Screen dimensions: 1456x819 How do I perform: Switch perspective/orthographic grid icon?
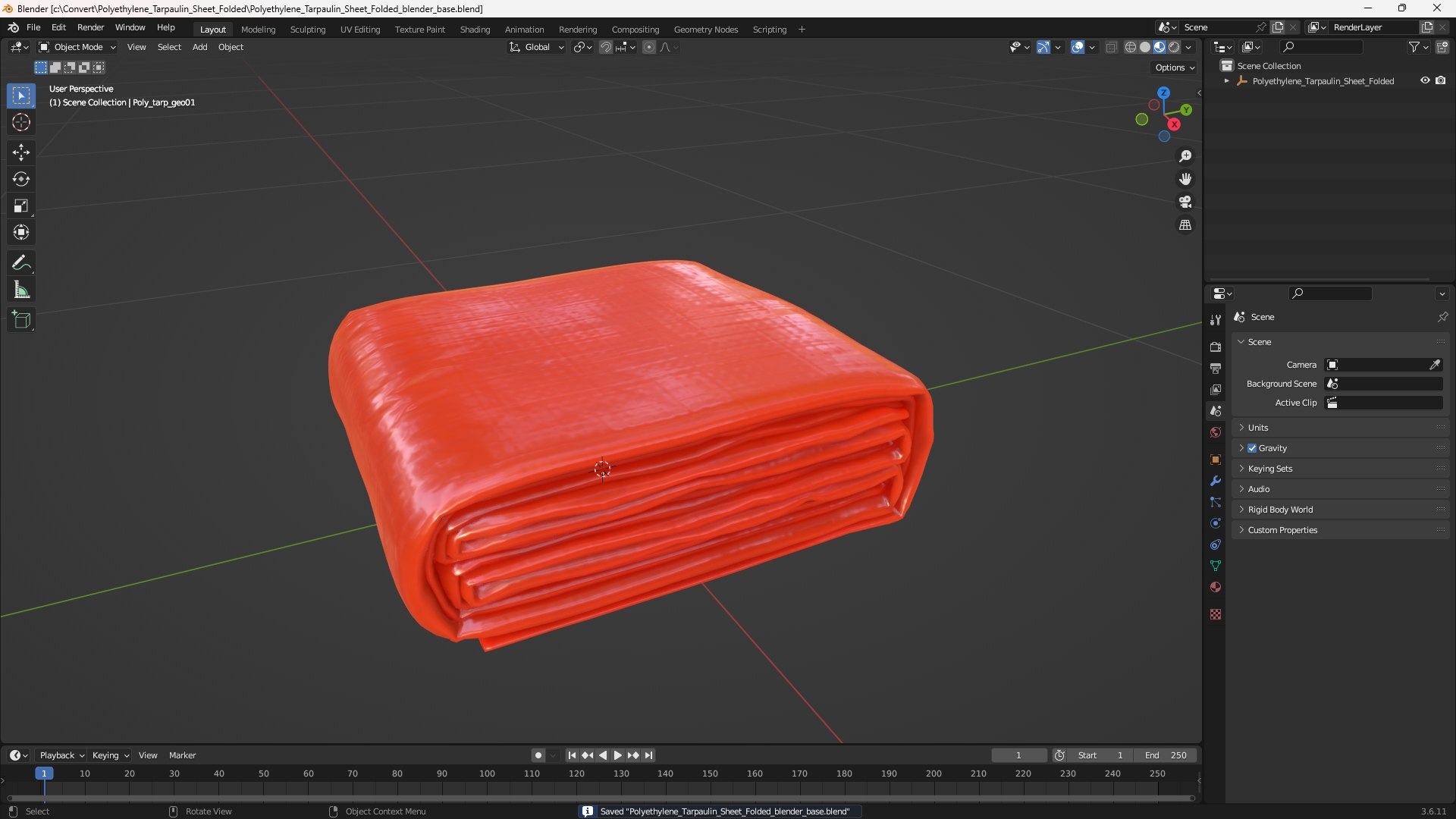[1185, 225]
